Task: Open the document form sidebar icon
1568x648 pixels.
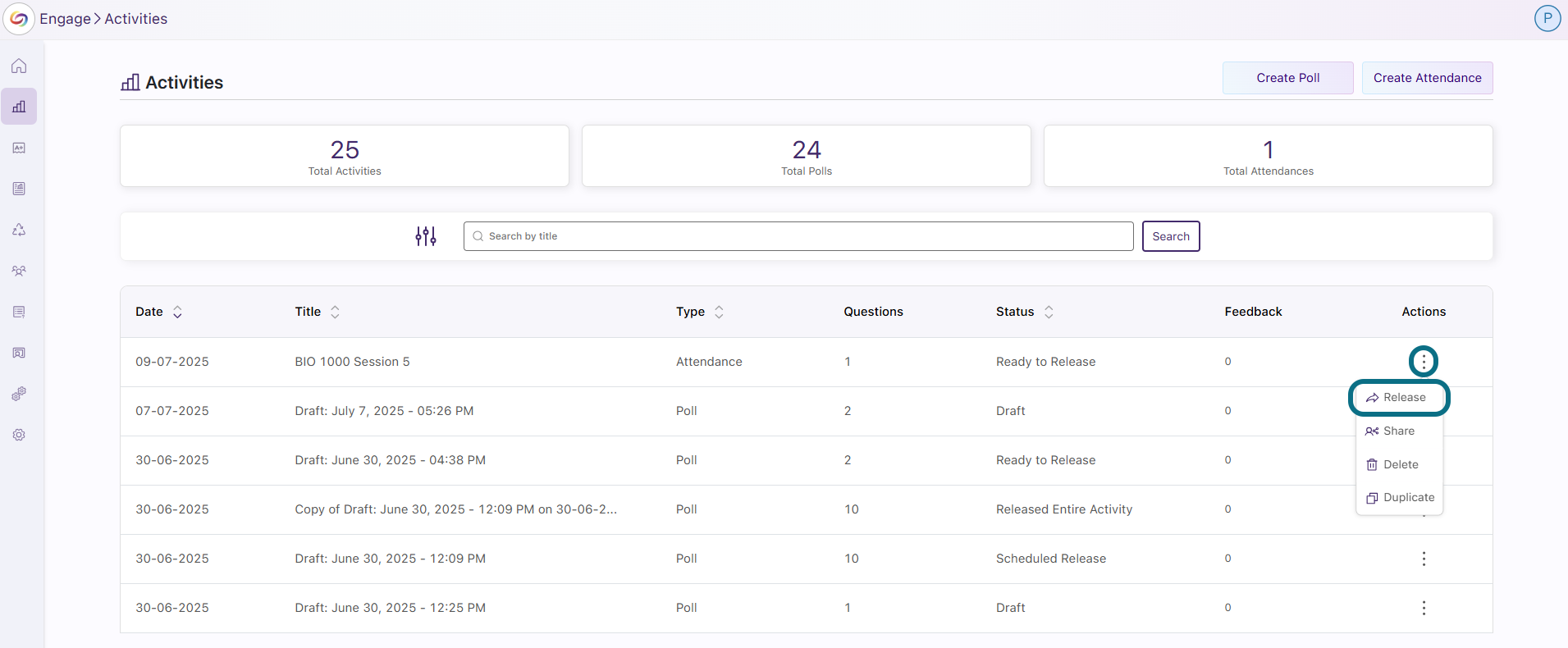Action: [x=19, y=189]
